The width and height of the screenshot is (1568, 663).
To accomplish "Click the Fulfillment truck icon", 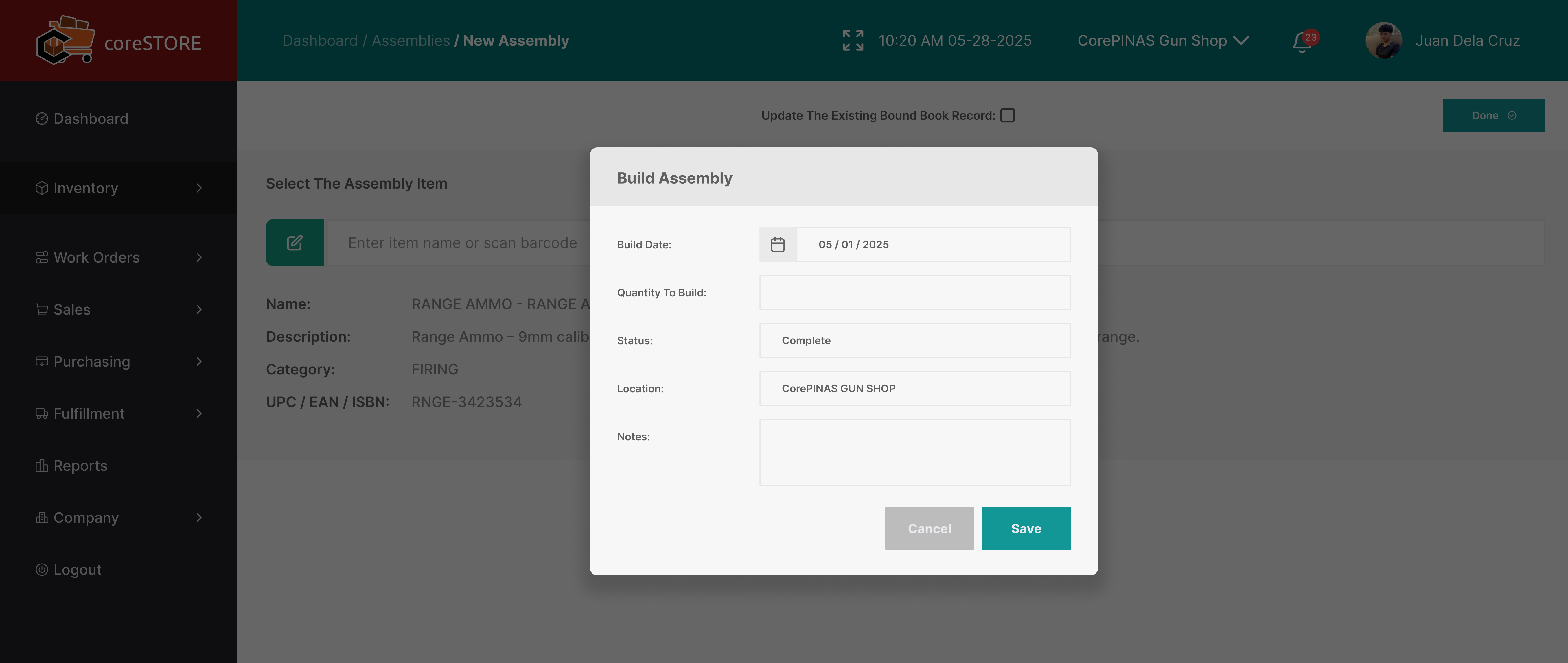I will tap(41, 413).
